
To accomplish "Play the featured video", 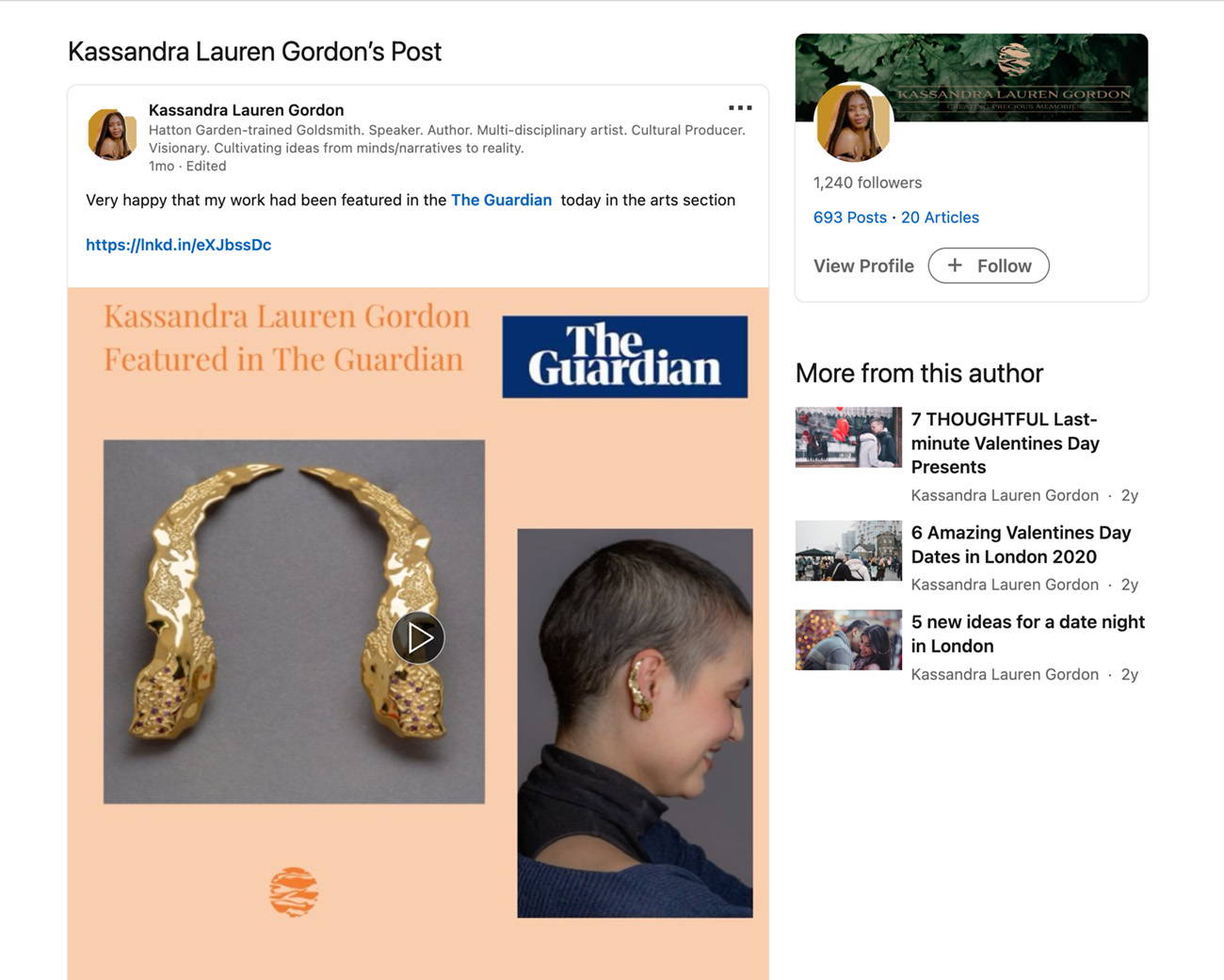I will coord(418,637).
